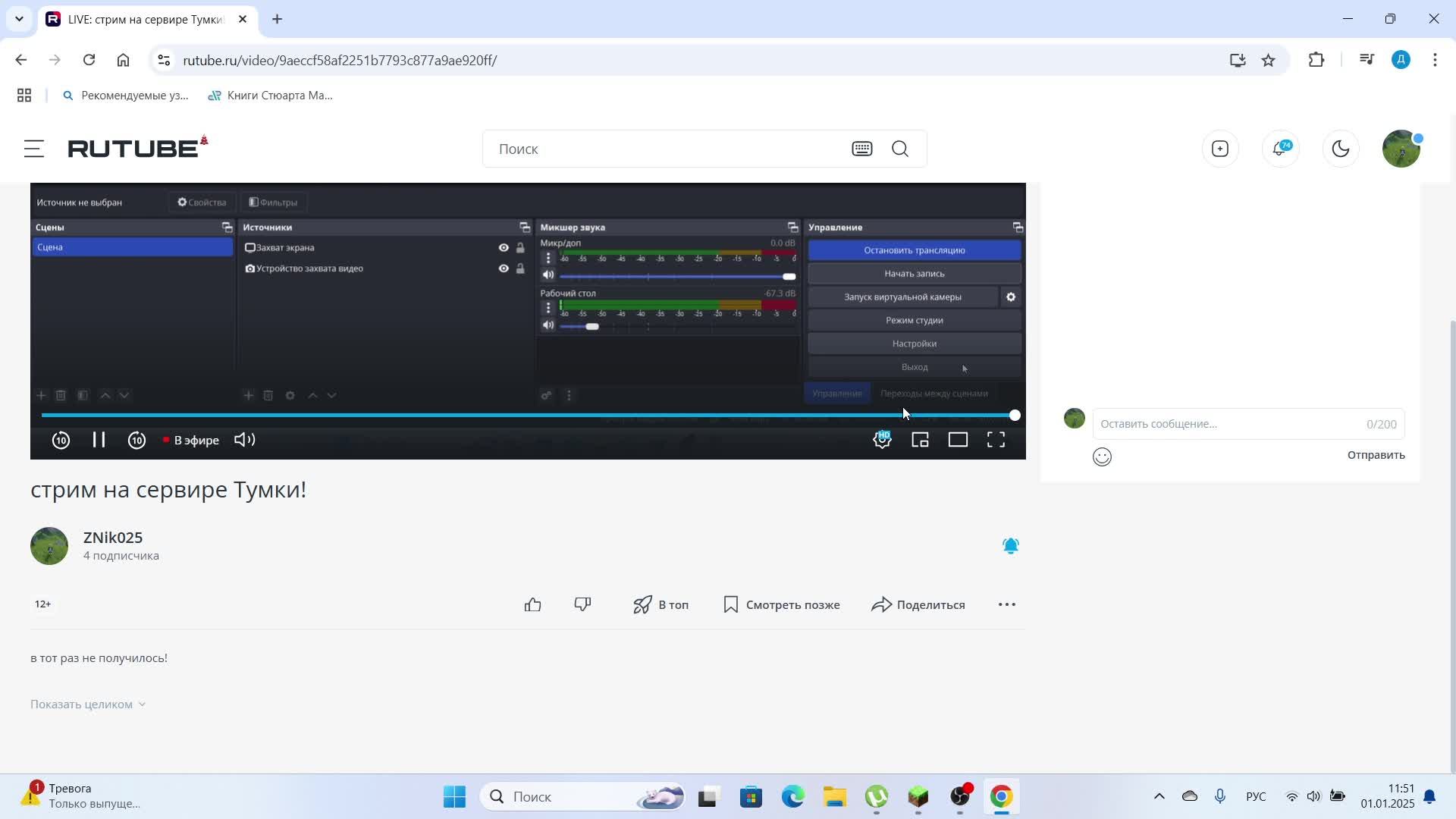
Task: Mute the video player volume
Action: point(244,440)
